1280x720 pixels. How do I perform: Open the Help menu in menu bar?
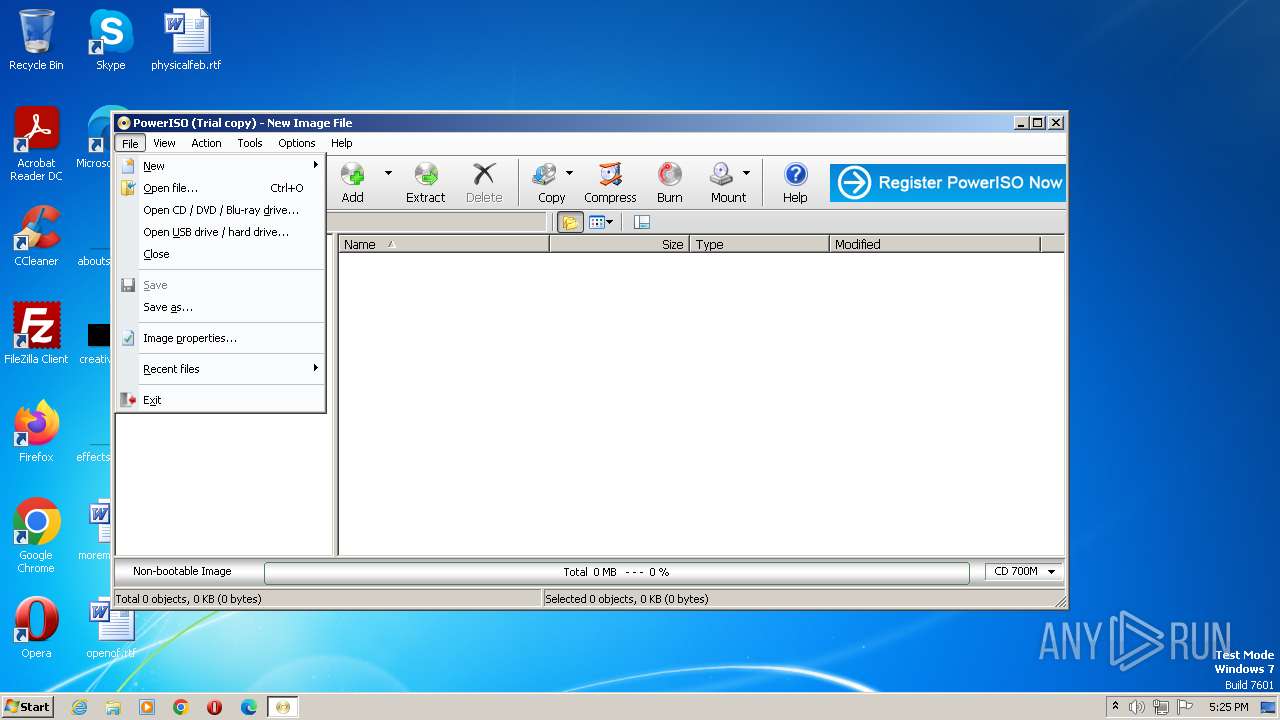342,143
